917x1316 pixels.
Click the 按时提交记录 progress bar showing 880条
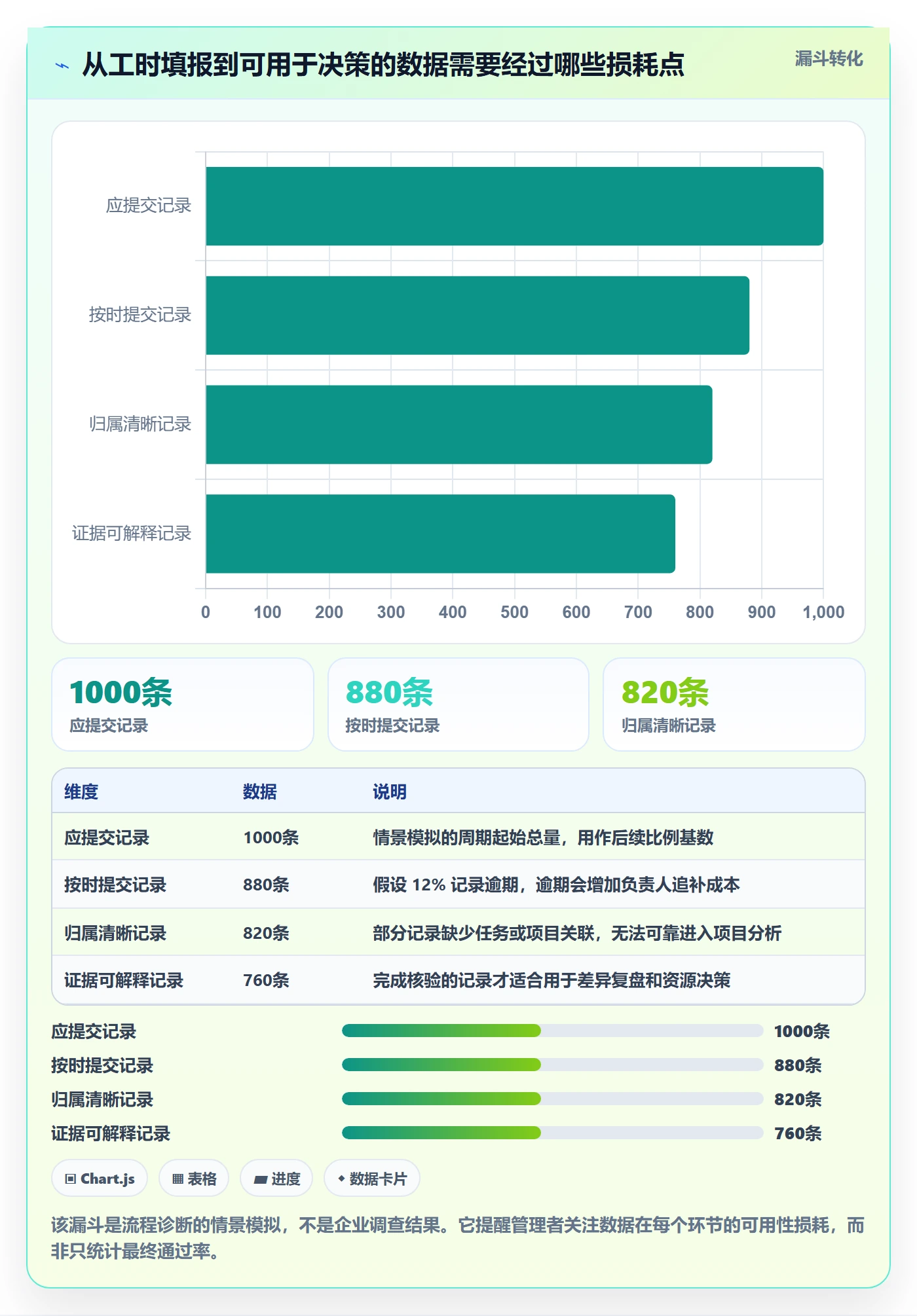pos(552,1065)
